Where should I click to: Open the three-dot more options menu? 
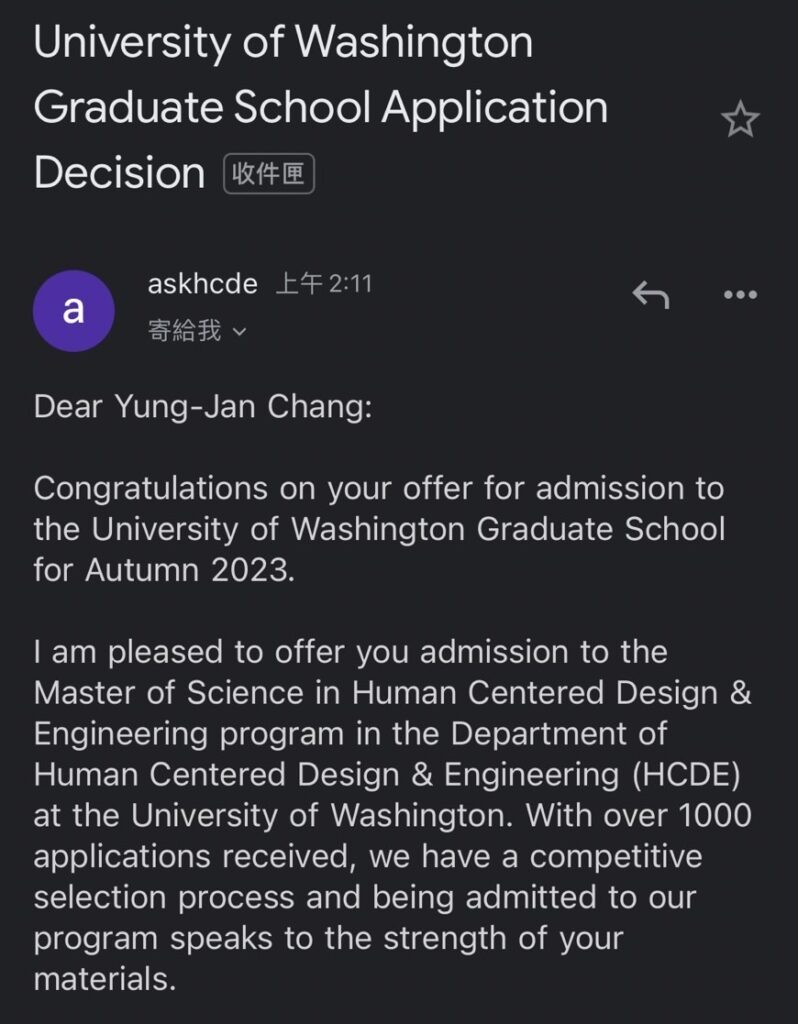pos(741,295)
